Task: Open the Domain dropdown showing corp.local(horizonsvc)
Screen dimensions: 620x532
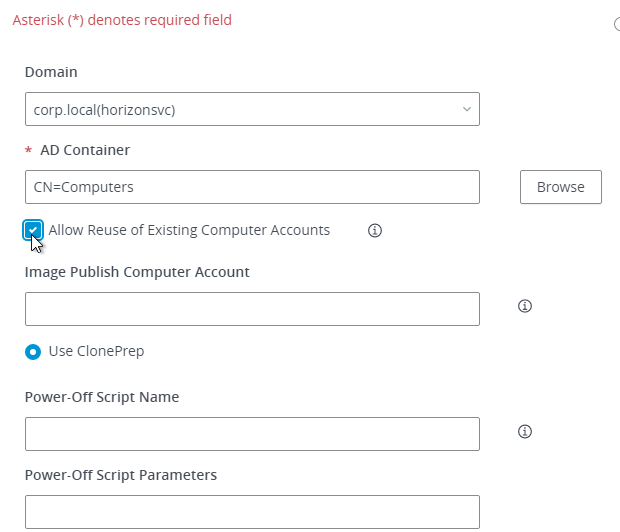Action: click(x=252, y=109)
